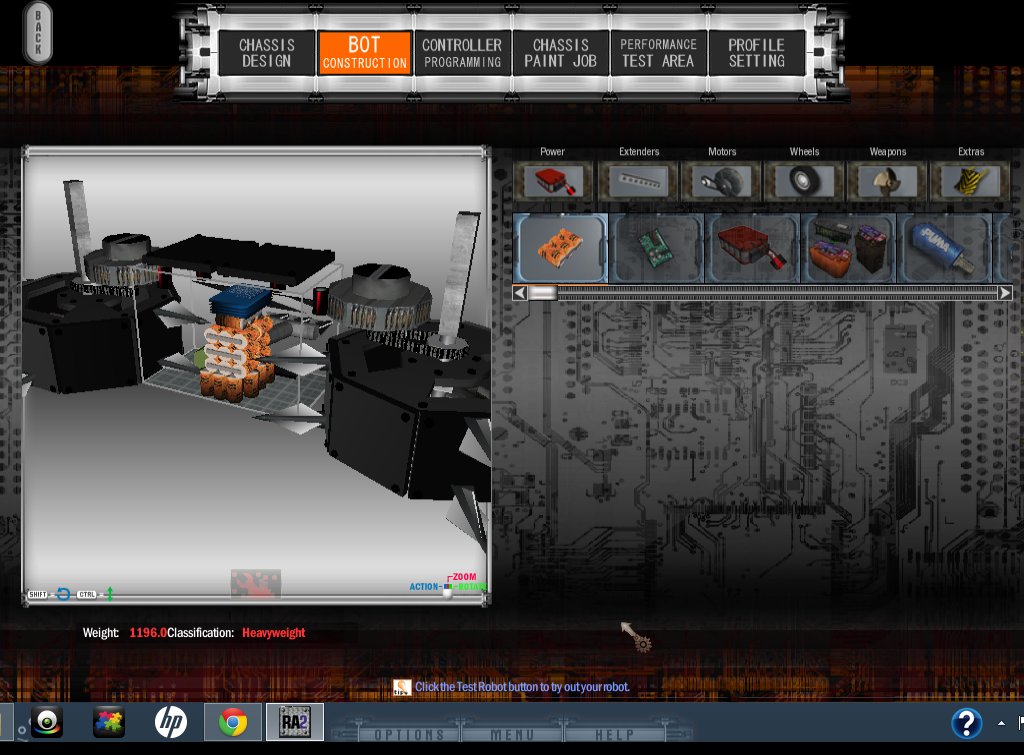Open Google Chrome from the taskbar
Image resolution: width=1024 pixels, height=755 pixels.
[x=232, y=722]
